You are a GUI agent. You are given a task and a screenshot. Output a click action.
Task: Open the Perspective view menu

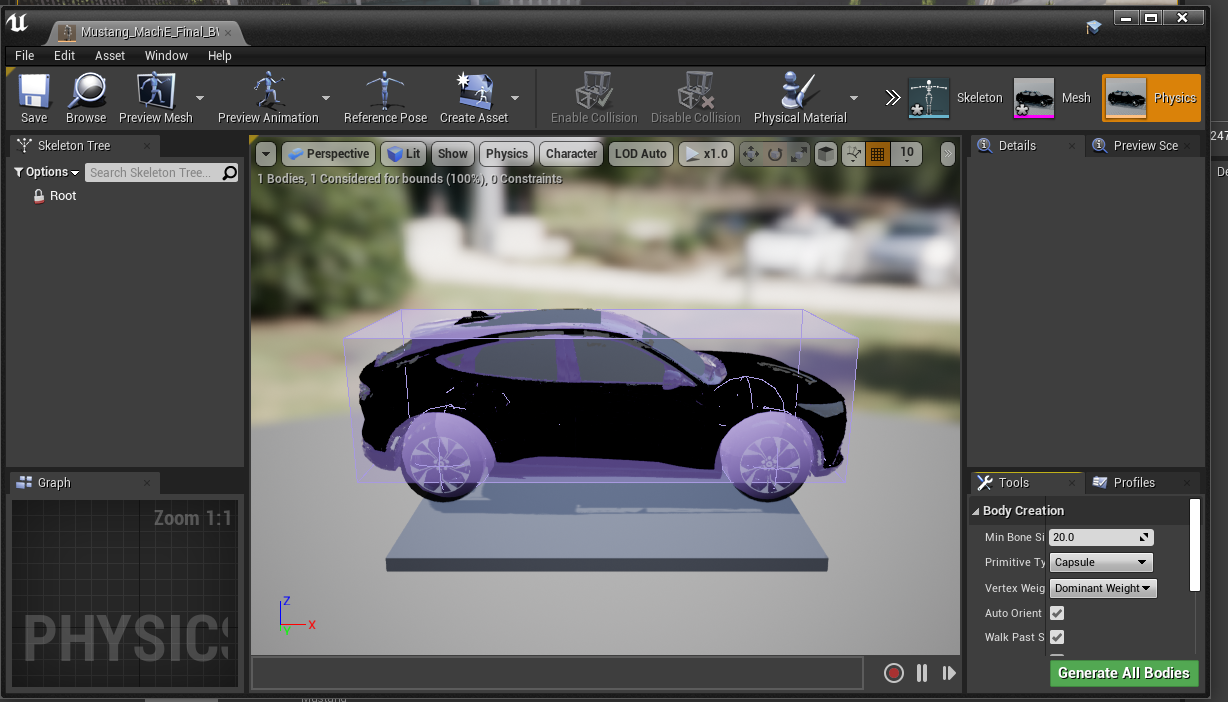[x=328, y=154]
